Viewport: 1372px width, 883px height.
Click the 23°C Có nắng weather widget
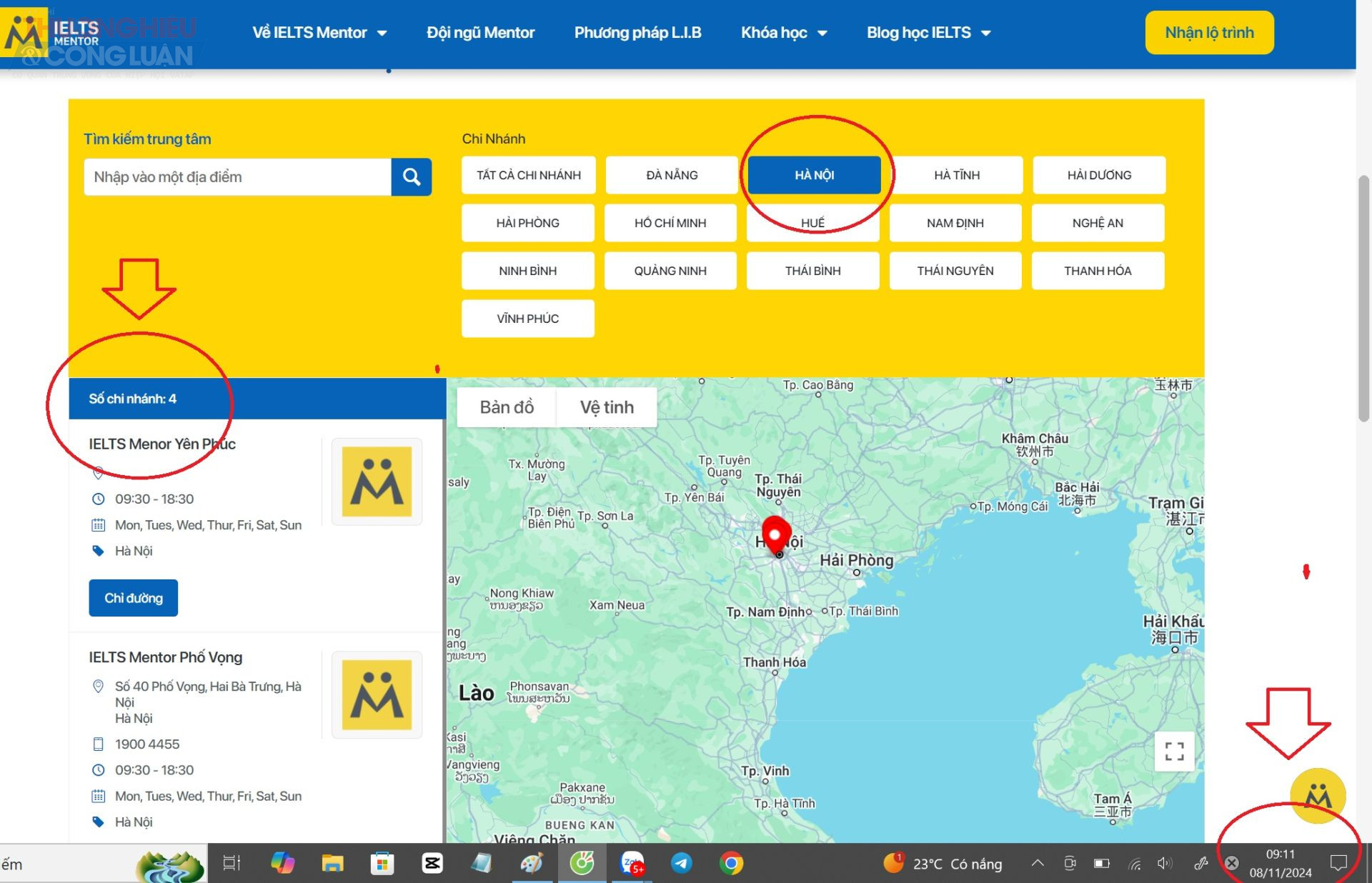(943, 864)
